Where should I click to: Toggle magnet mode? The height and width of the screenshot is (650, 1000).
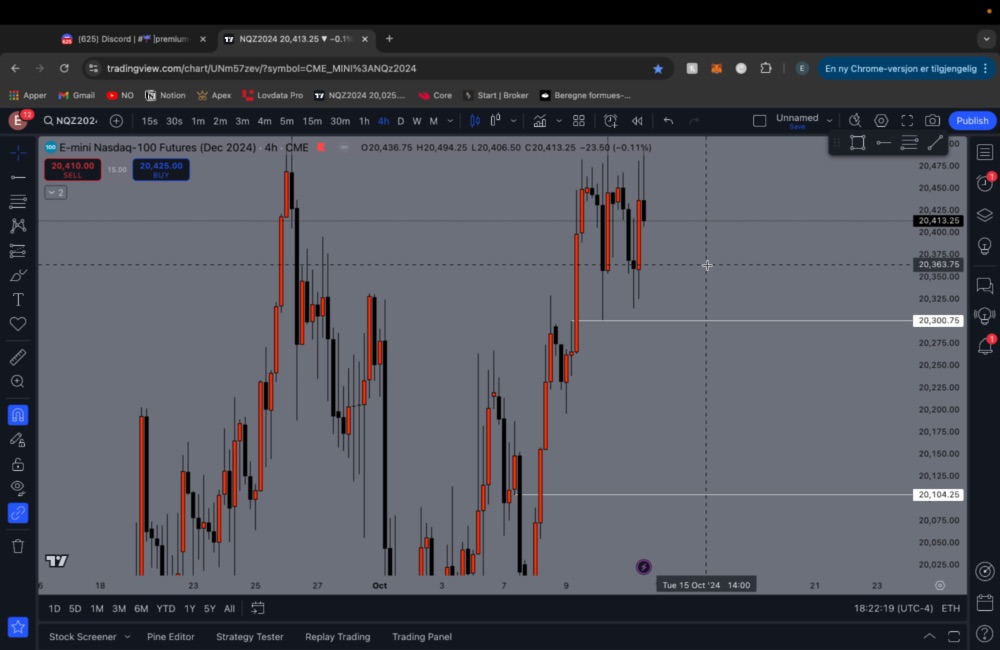pos(18,415)
